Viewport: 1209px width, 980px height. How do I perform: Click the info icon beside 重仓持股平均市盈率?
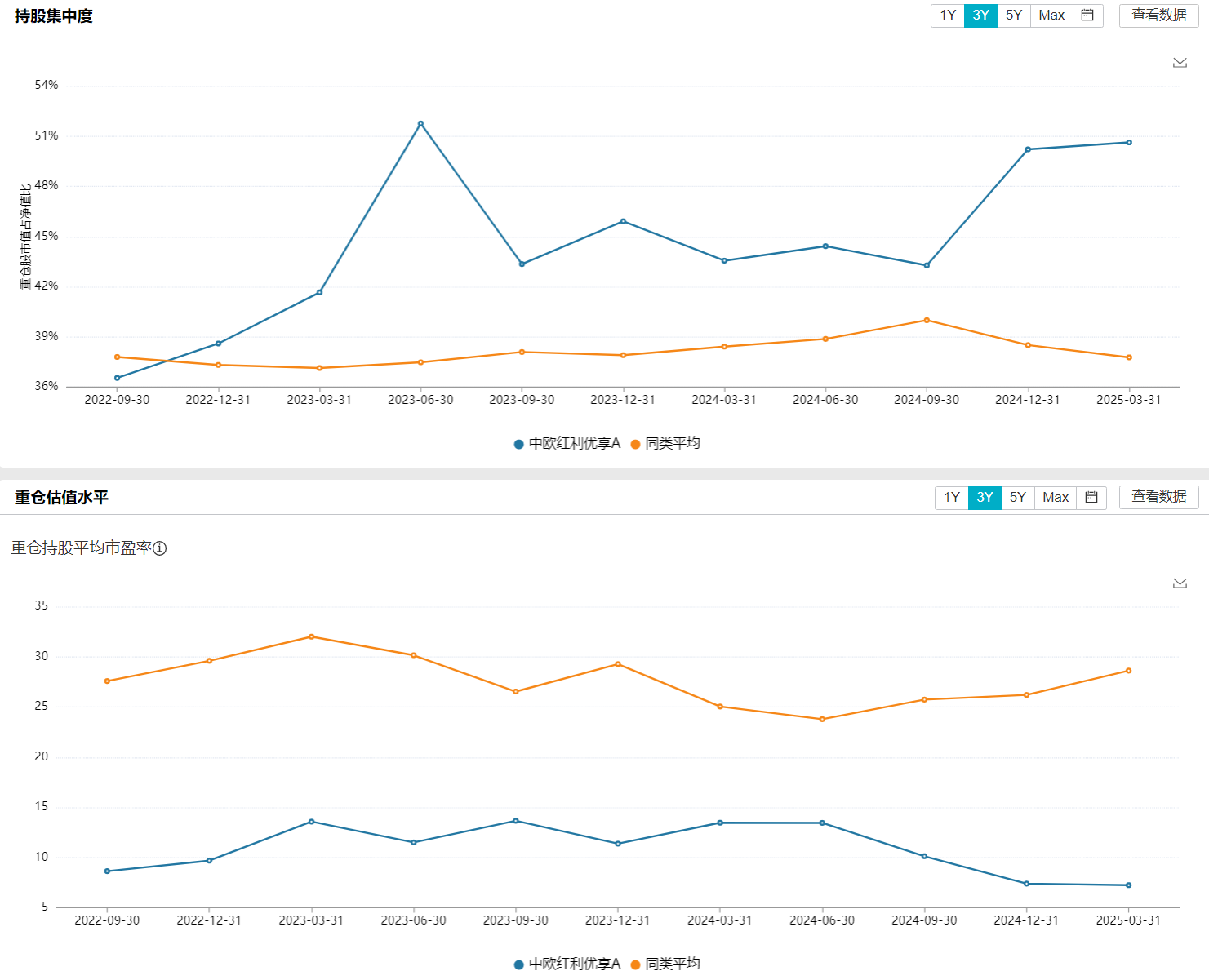tap(160, 548)
